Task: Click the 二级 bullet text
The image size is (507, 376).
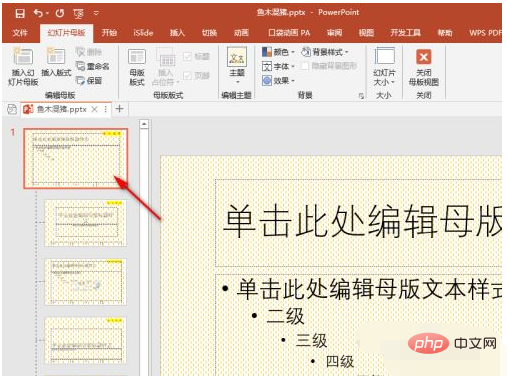Action: pyautogui.click(x=285, y=316)
